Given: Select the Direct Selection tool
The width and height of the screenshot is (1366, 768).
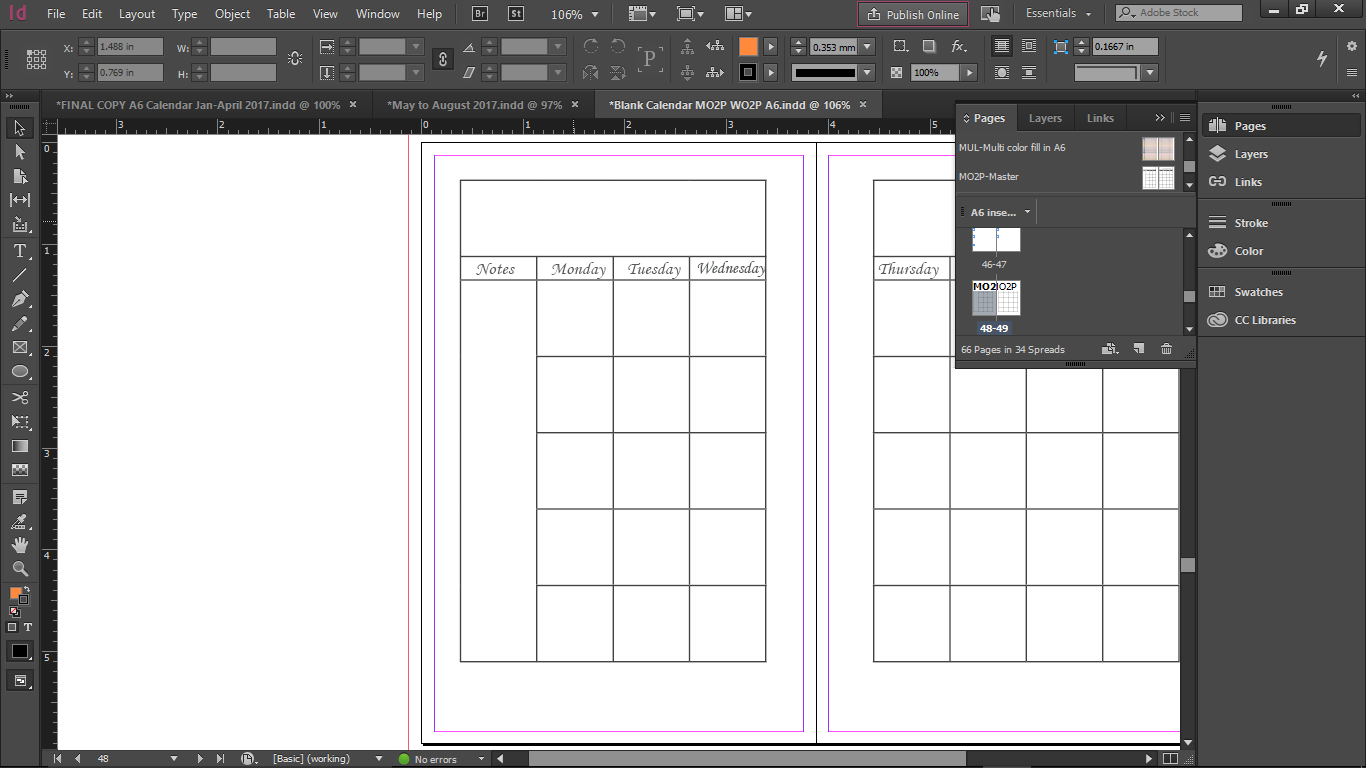Looking at the screenshot, I should click(x=20, y=152).
